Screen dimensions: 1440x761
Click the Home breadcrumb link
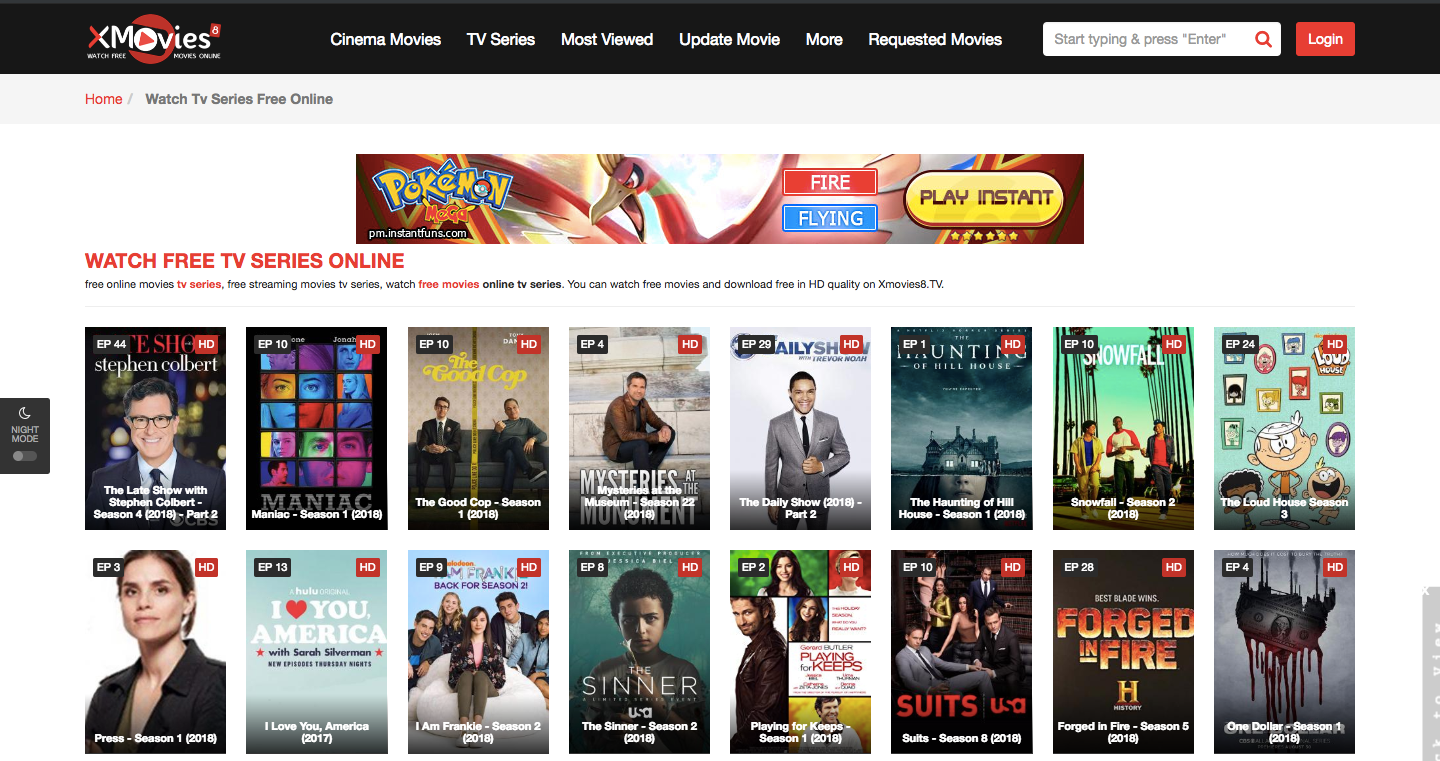pyautogui.click(x=103, y=99)
